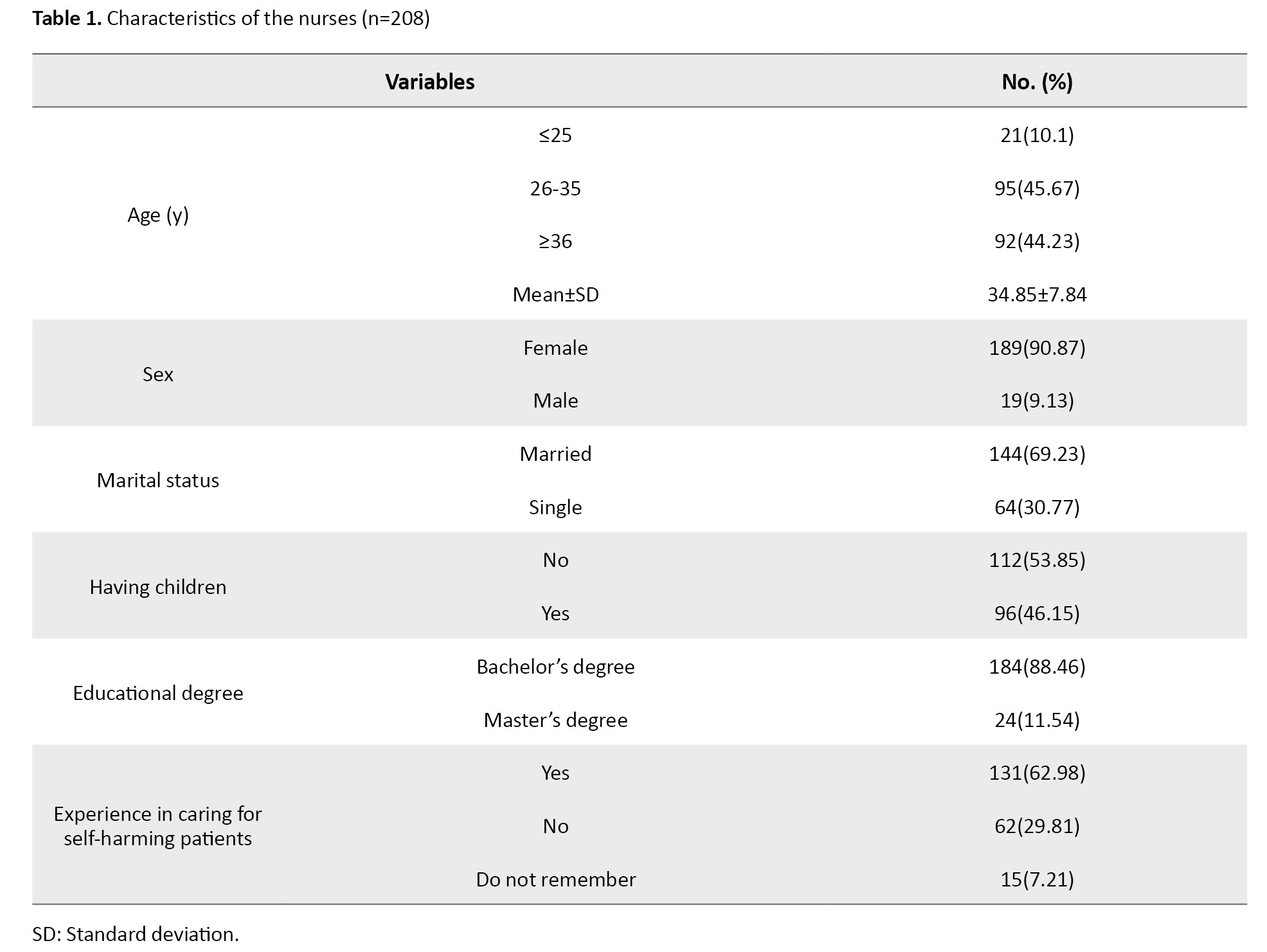The height and width of the screenshot is (952, 1267).
Task: Click the Female category cell
Action: tap(555, 348)
